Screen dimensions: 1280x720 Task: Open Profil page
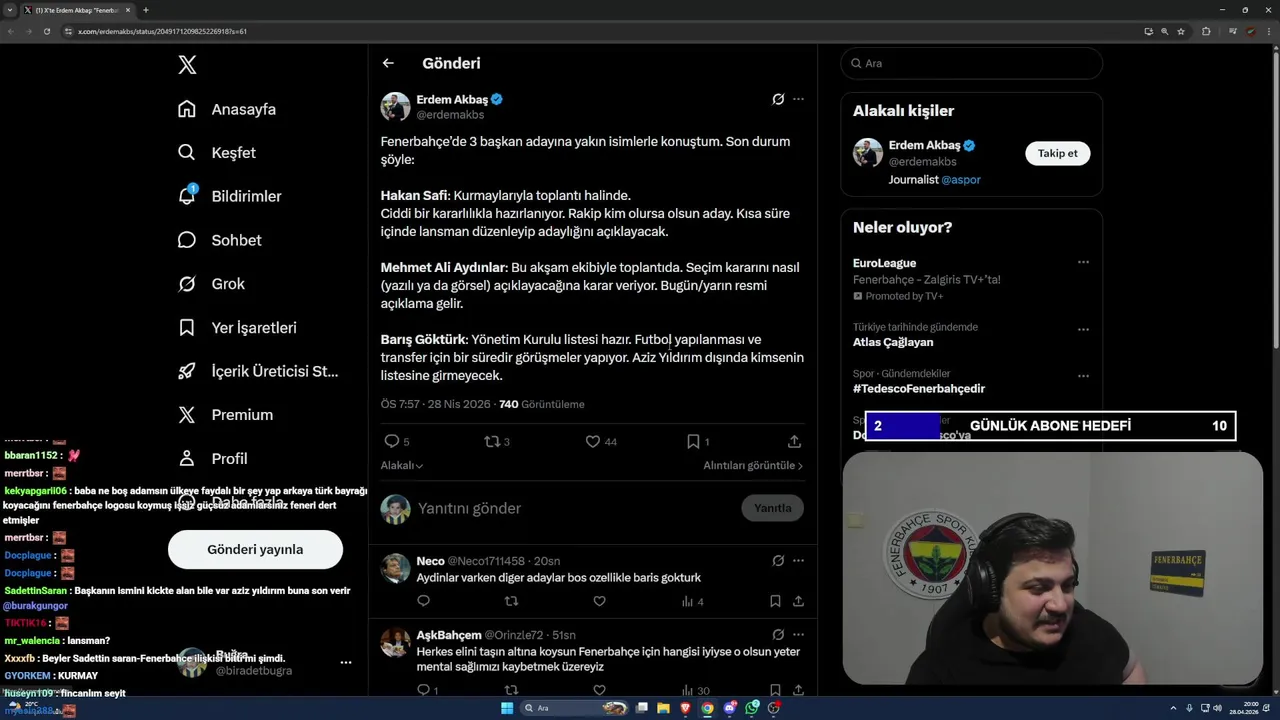tap(213, 458)
